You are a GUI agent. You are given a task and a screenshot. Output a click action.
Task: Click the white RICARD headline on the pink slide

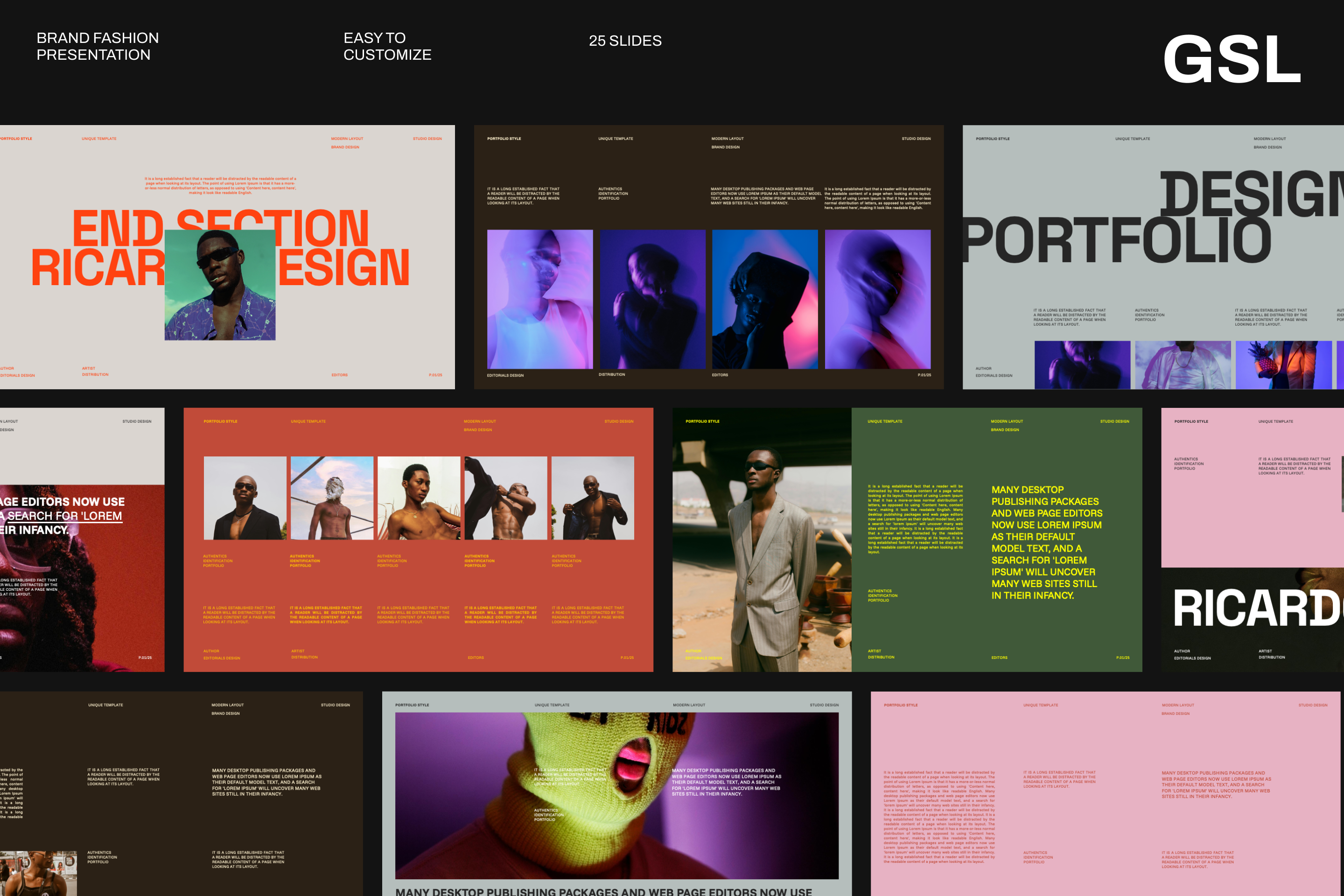(1257, 609)
